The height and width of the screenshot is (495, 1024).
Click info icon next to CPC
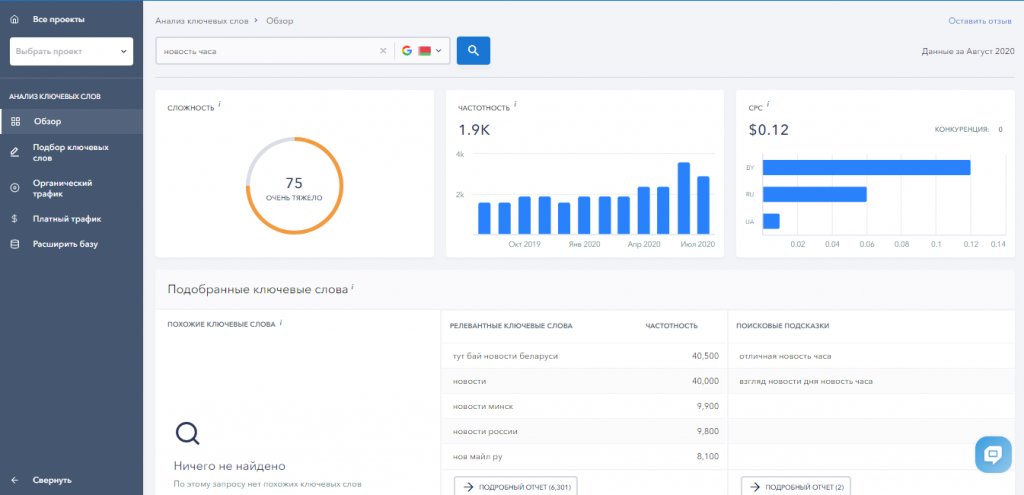[768, 104]
